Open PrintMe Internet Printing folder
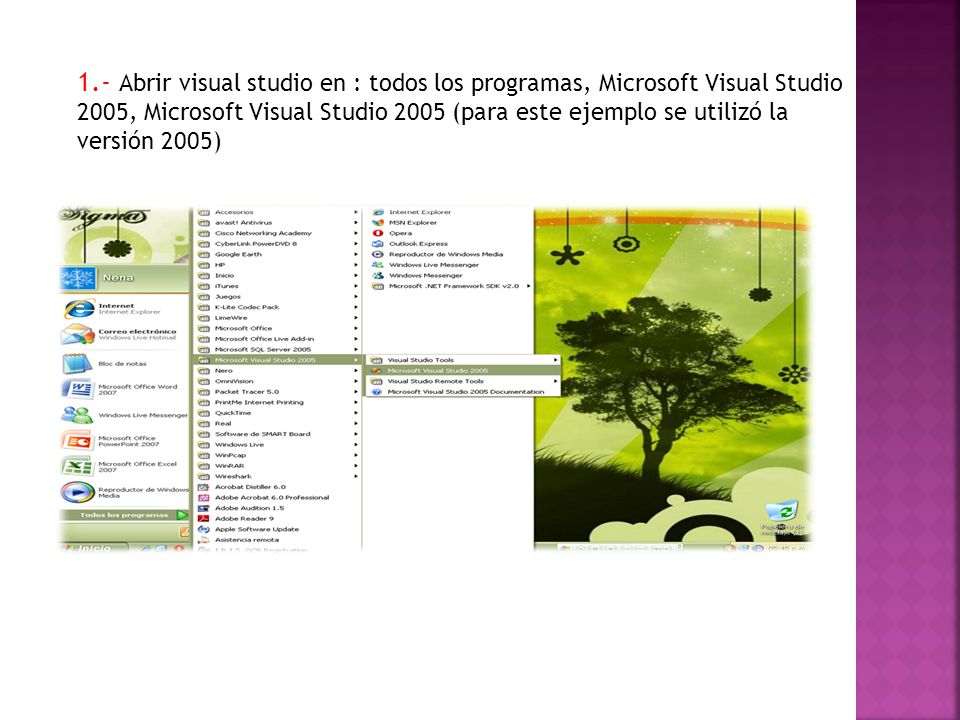This screenshot has height=720, width=960. (277, 402)
